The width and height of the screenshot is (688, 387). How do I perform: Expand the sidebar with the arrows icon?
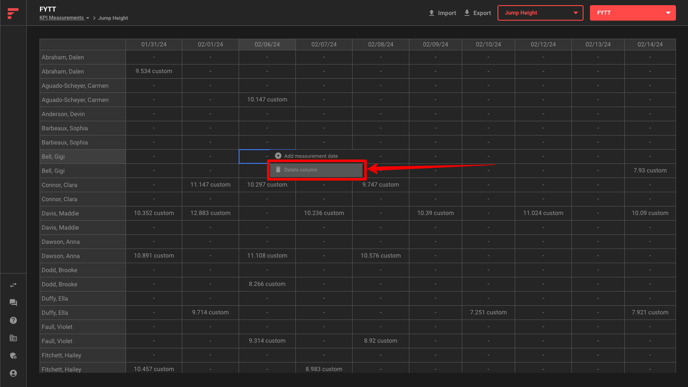click(x=13, y=285)
